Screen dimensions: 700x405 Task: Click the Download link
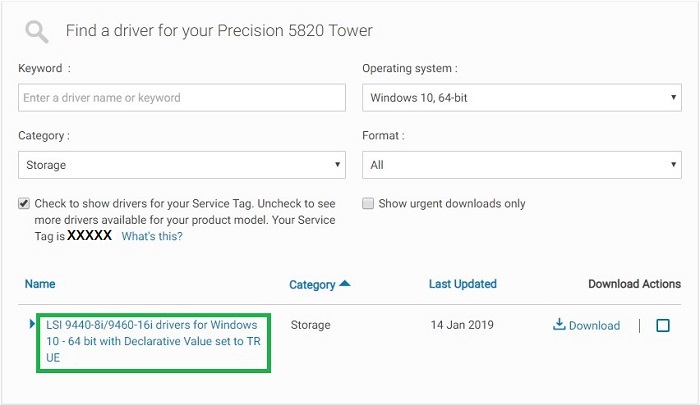tap(594, 326)
